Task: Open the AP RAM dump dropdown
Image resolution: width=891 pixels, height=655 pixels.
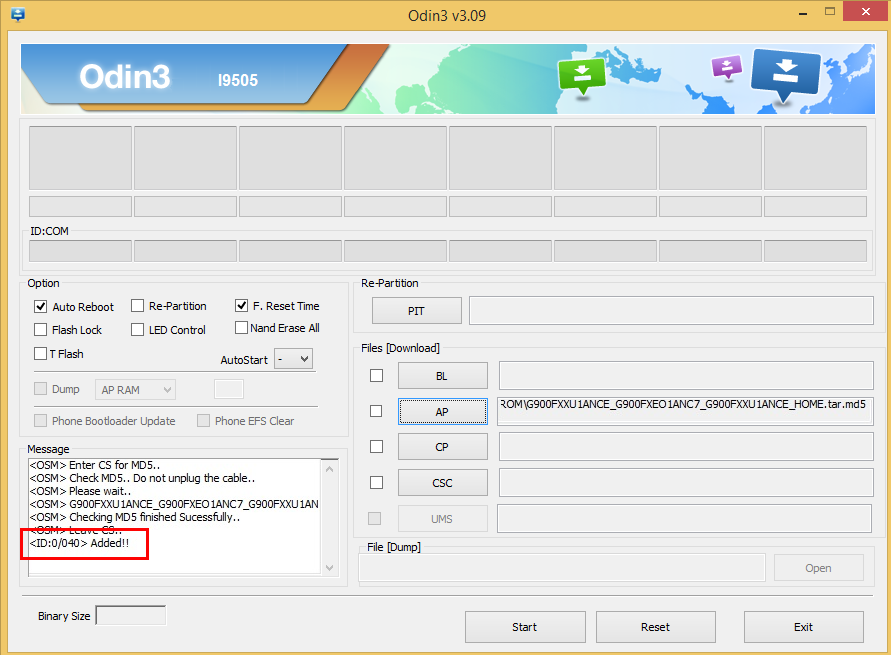Action: click(x=135, y=390)
